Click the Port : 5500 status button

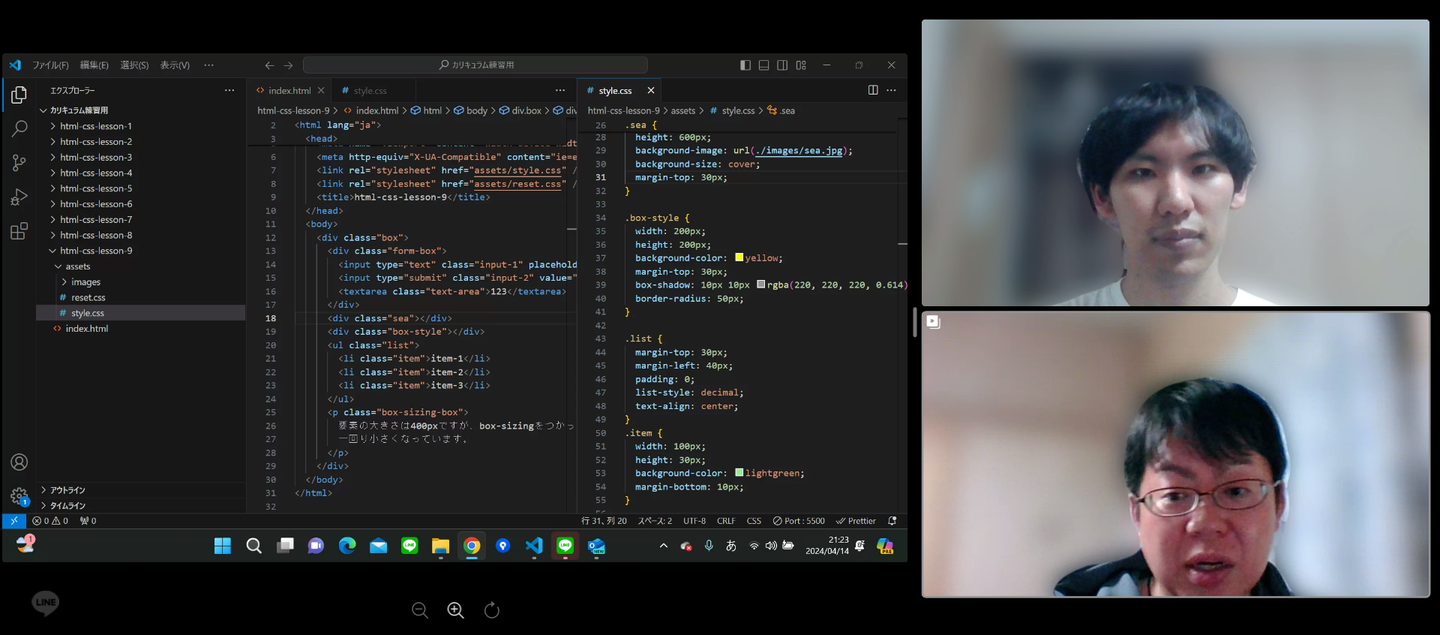pyautogui.click(x=798, y=521)
